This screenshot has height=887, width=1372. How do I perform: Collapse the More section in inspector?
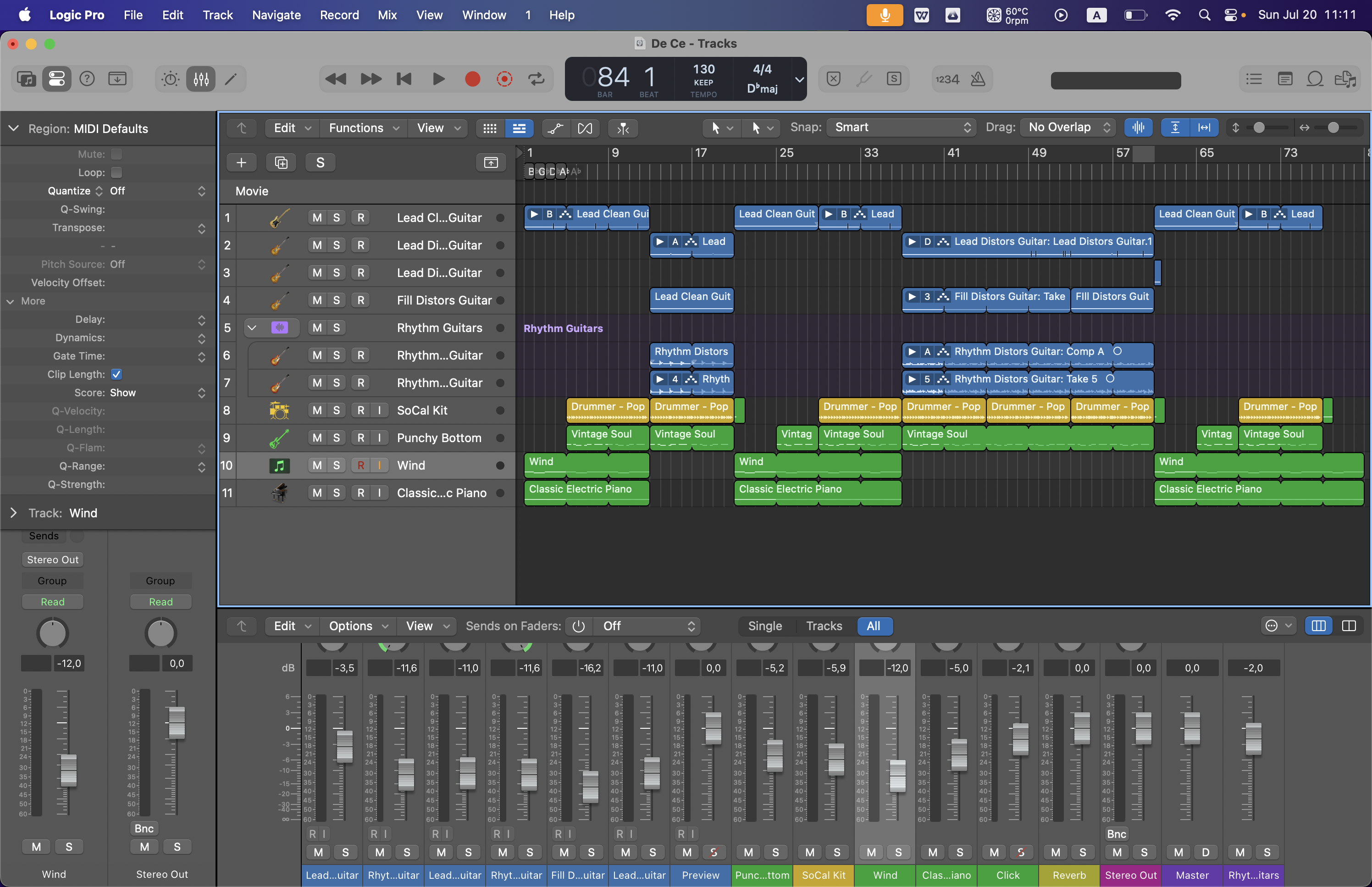pyautogui.click(x=10, y=301)
